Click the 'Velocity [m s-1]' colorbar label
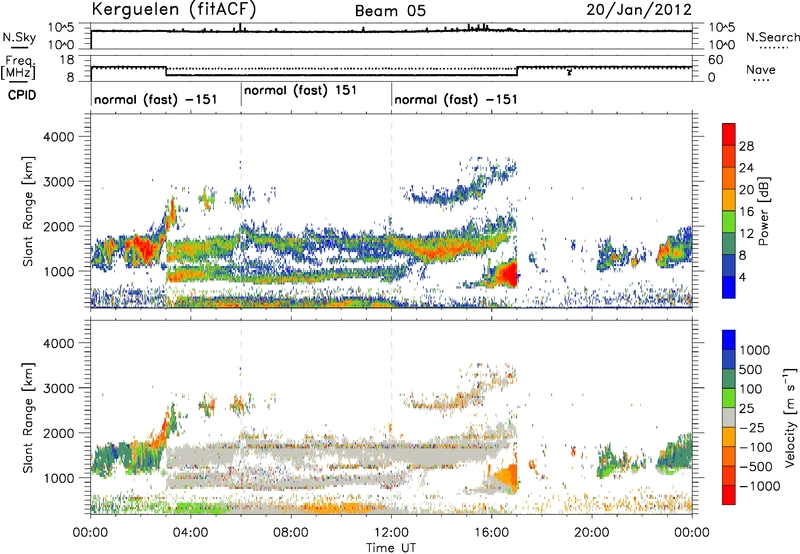 coord(790,417)
